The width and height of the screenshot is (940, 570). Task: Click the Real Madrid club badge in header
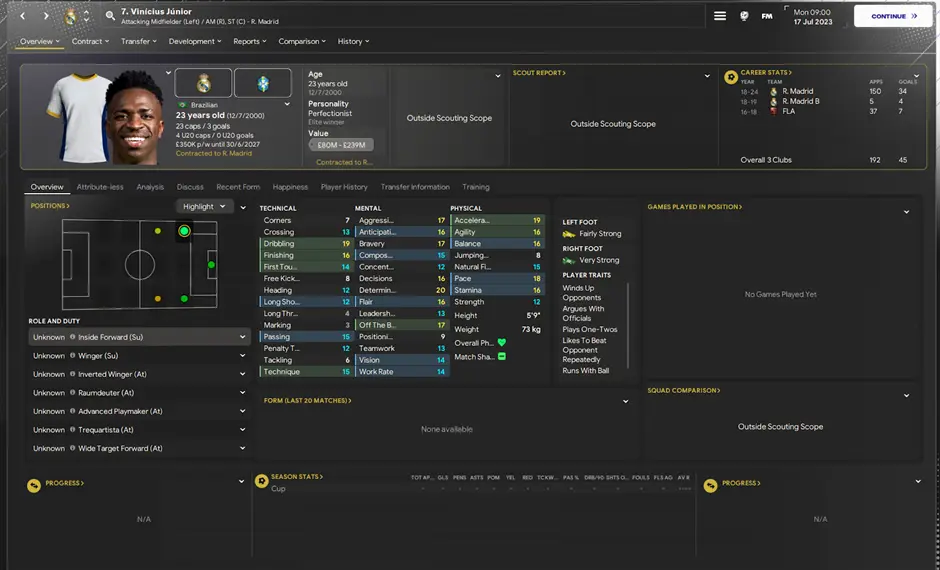pyautogui.click(x=71, y=17)
